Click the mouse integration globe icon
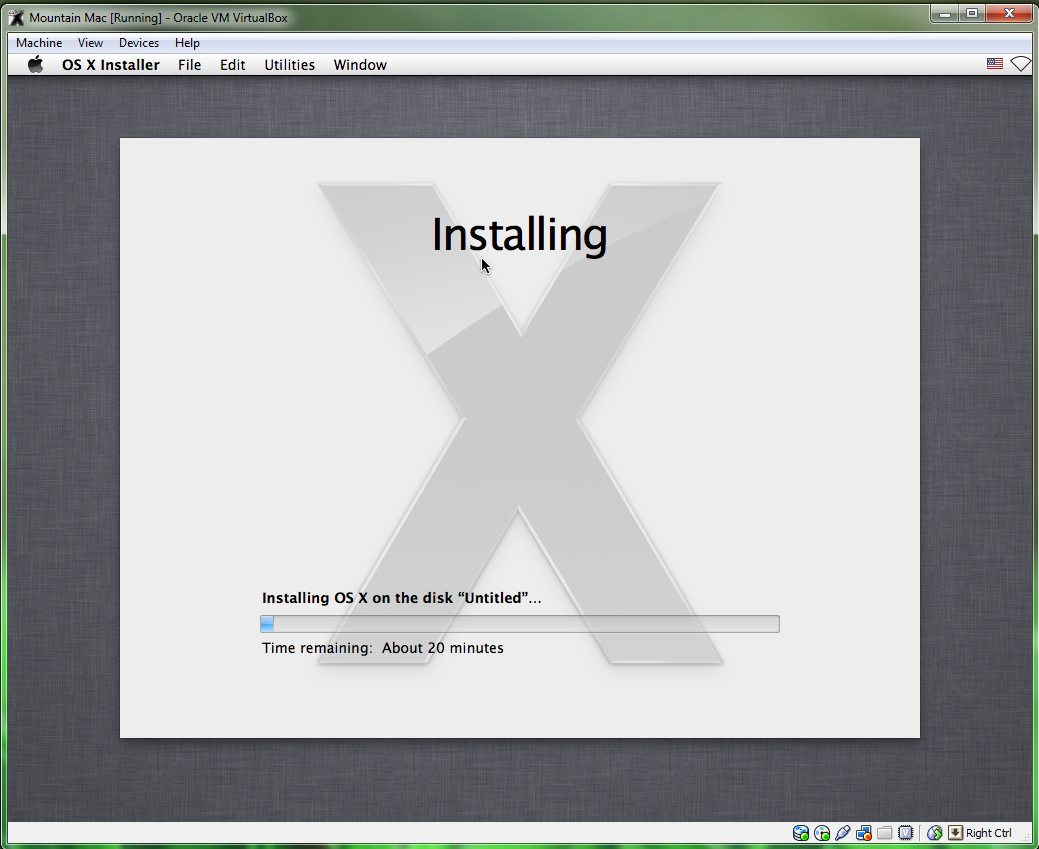 [935, 833]
